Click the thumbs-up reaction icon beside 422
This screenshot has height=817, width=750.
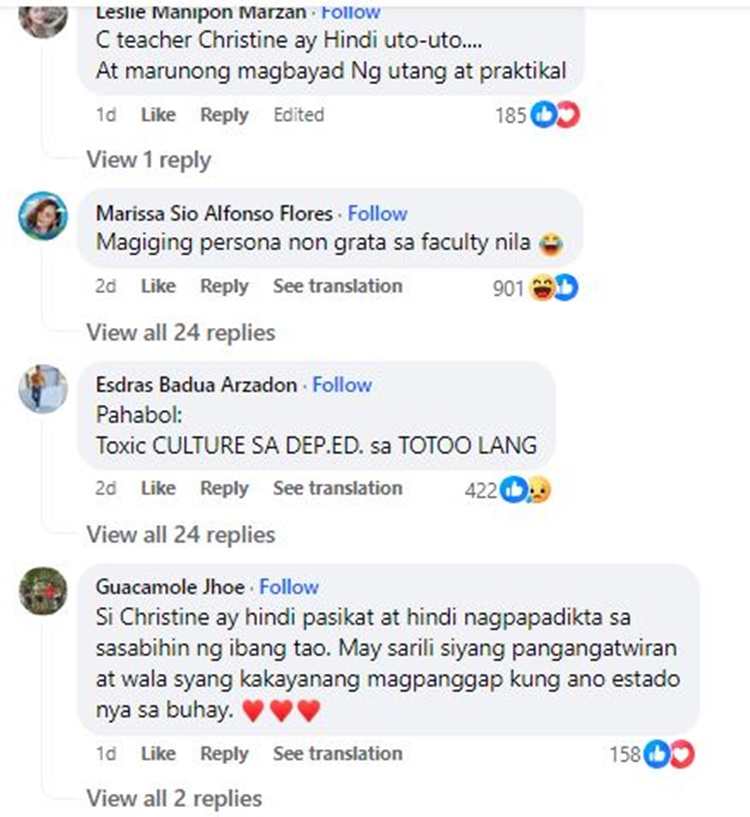coord(513,490)
